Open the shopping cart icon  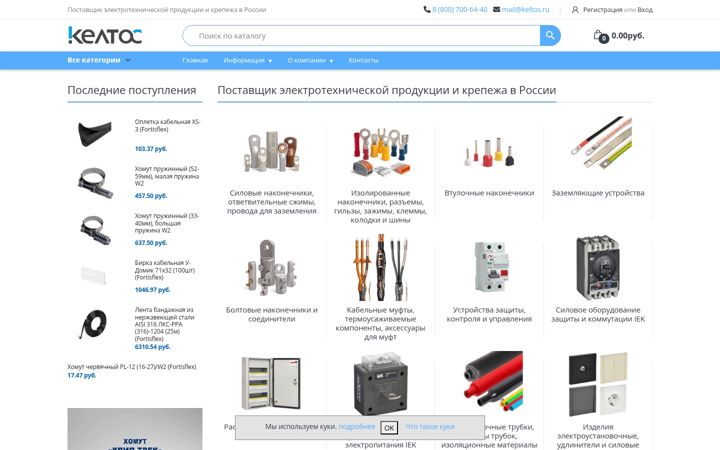pos(600,36)
